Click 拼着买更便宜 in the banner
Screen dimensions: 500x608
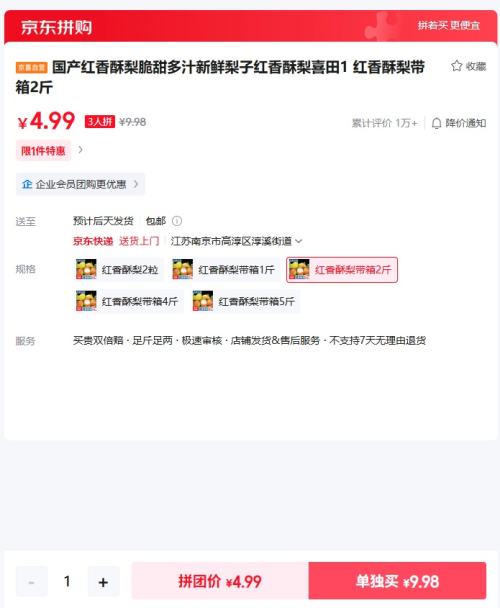[449, 26]
